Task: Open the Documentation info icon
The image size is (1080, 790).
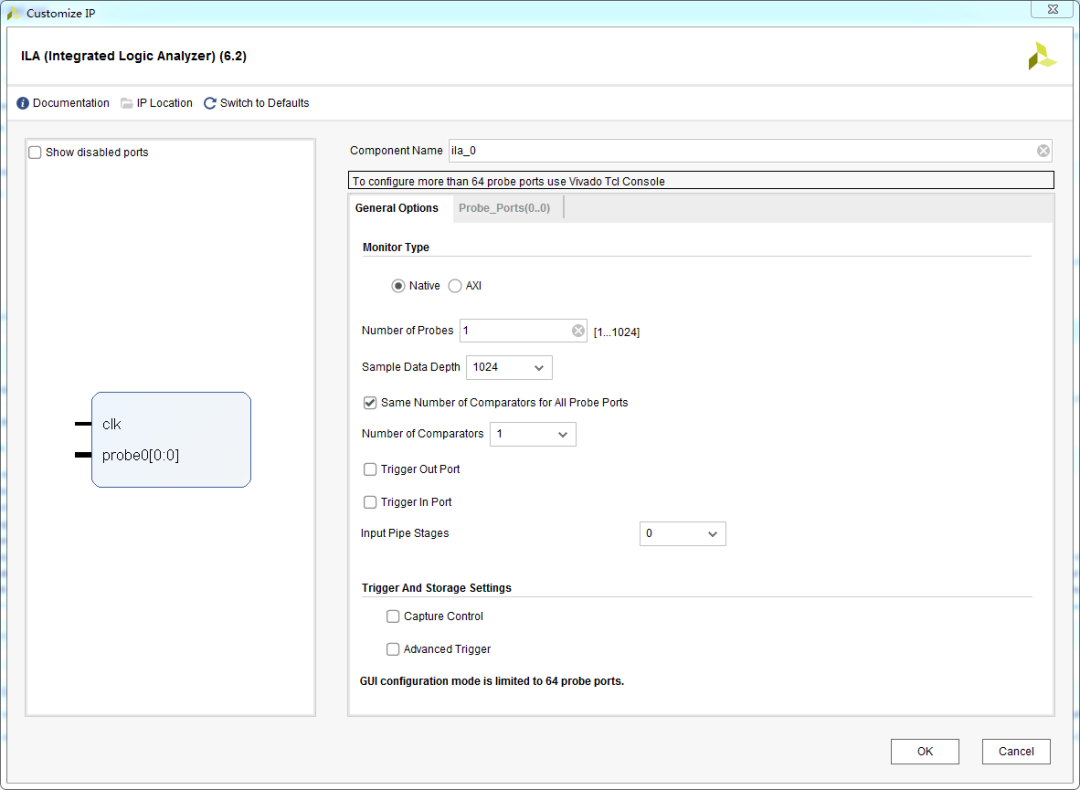Action: (23, 103)
